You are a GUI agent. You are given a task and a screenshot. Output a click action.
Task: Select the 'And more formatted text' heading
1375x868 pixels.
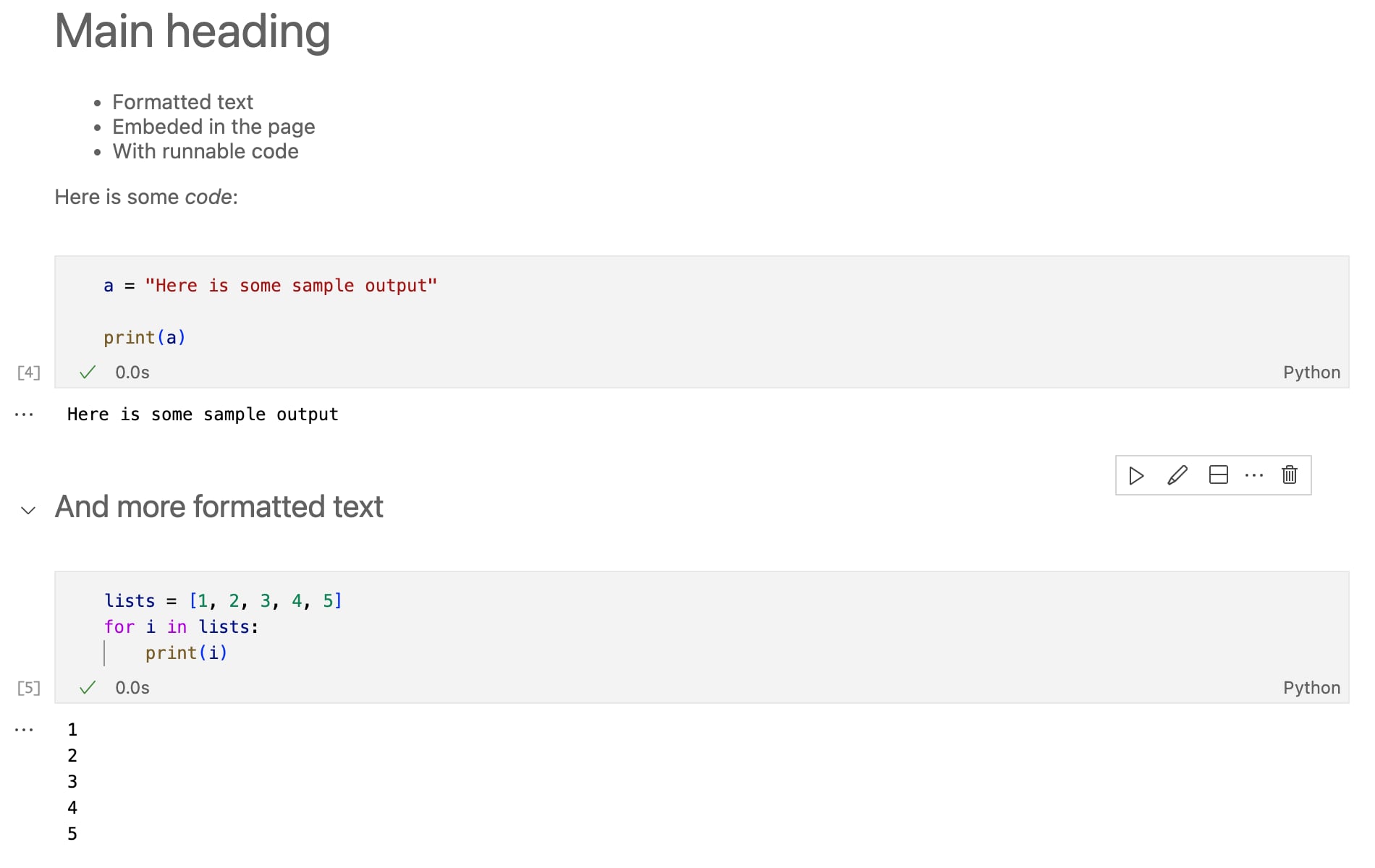coord(219,506)
